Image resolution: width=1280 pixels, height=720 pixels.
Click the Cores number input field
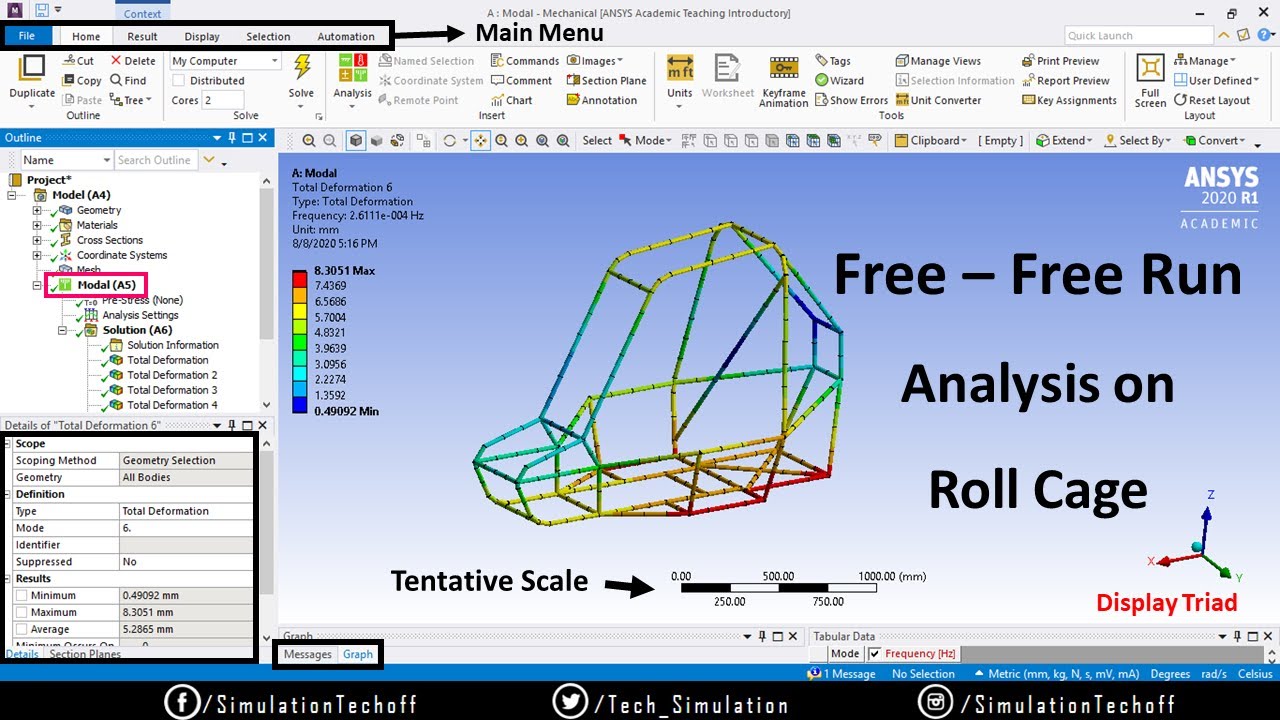[223, 100]
